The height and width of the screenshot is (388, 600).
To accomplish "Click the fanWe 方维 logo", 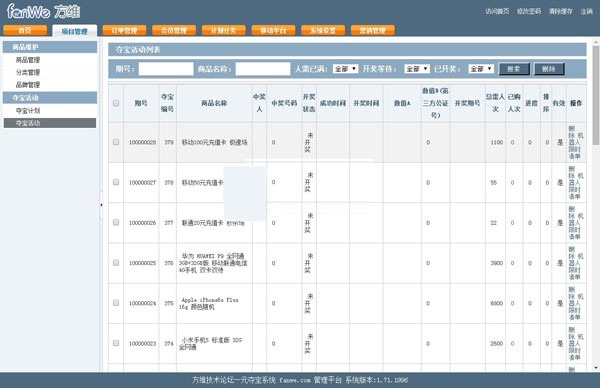I will click(x=43, y=11).
